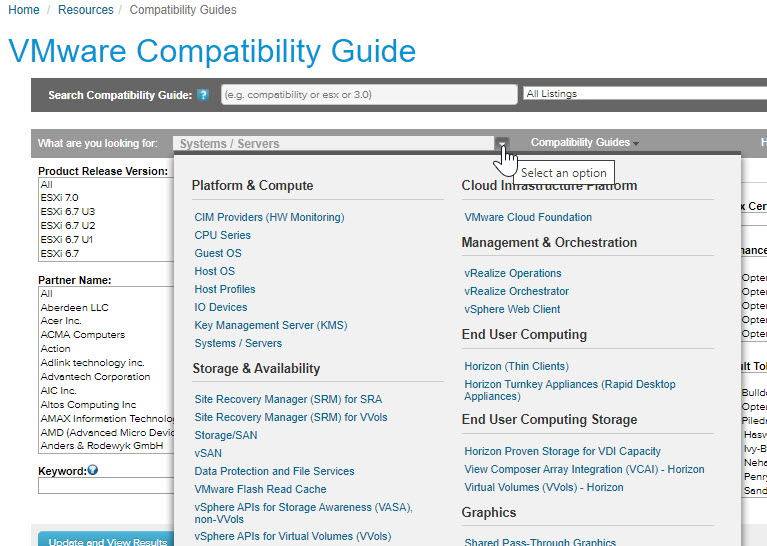767x546 pixels.
Task: Click the blue help icon beside Search Compatibility Guide
Action: (203, 95)
